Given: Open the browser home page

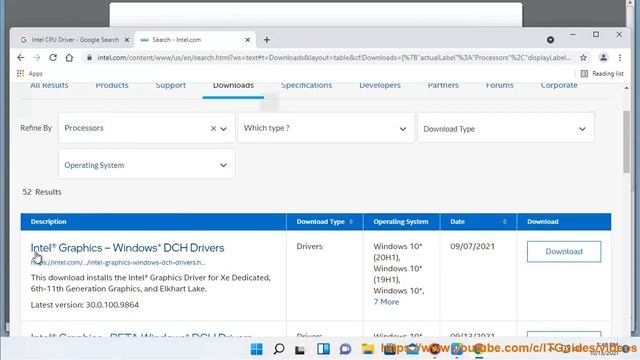Looking at the screenshot, I should pyautogui.click(x=69, y=58).
